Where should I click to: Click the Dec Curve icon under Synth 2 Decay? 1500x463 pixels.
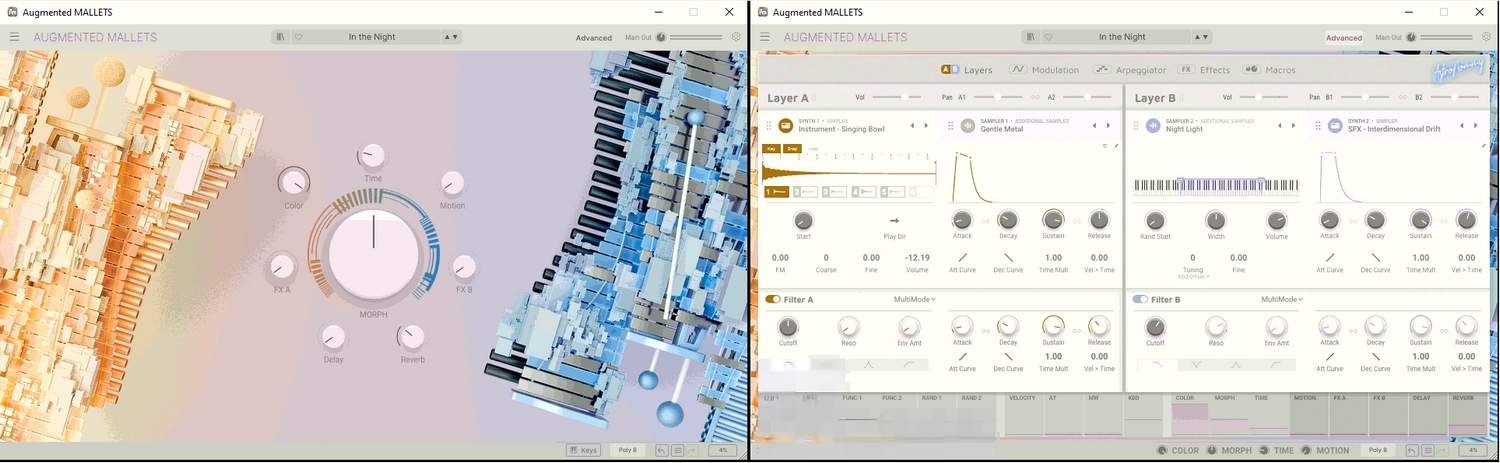[1375, 258]
